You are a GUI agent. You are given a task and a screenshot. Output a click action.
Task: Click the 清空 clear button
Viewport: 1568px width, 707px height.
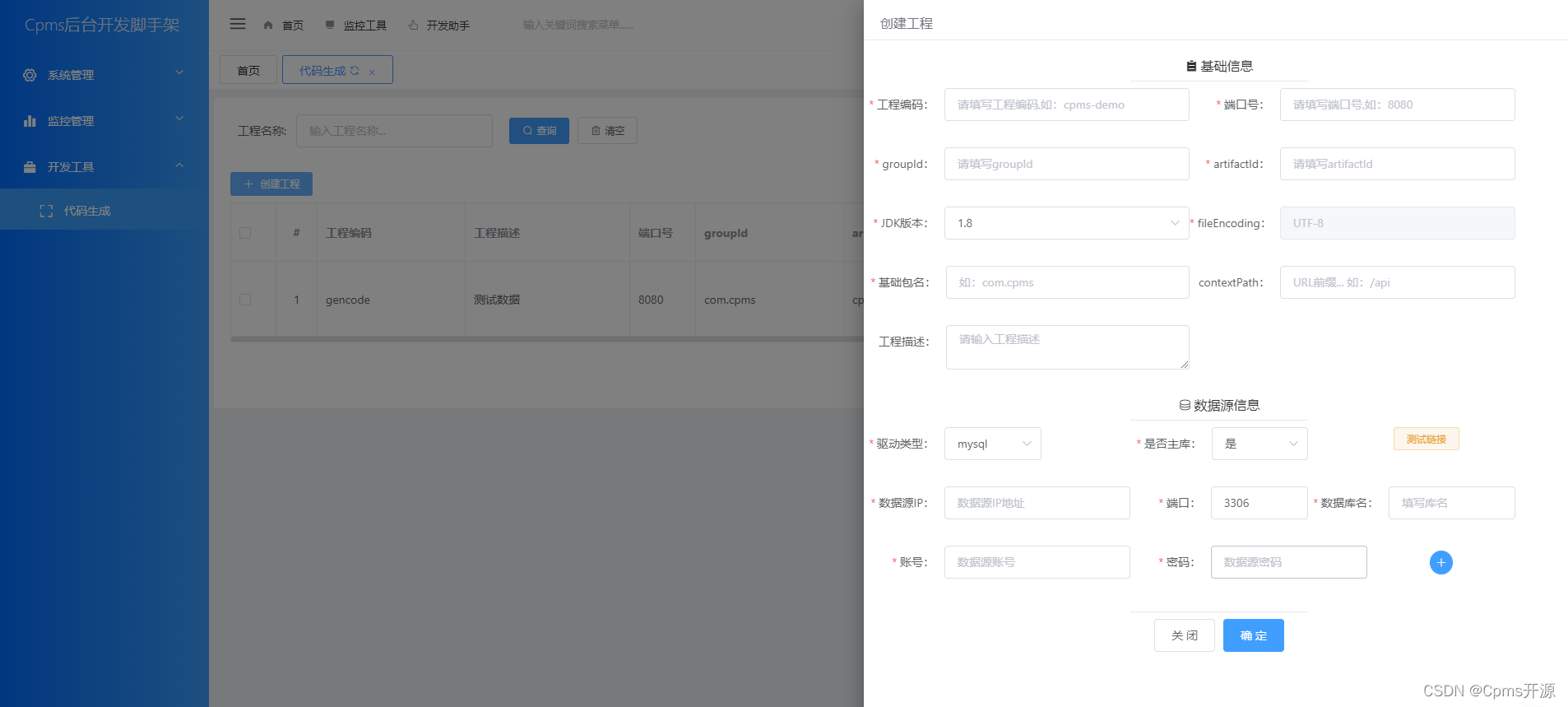(607, 131)
